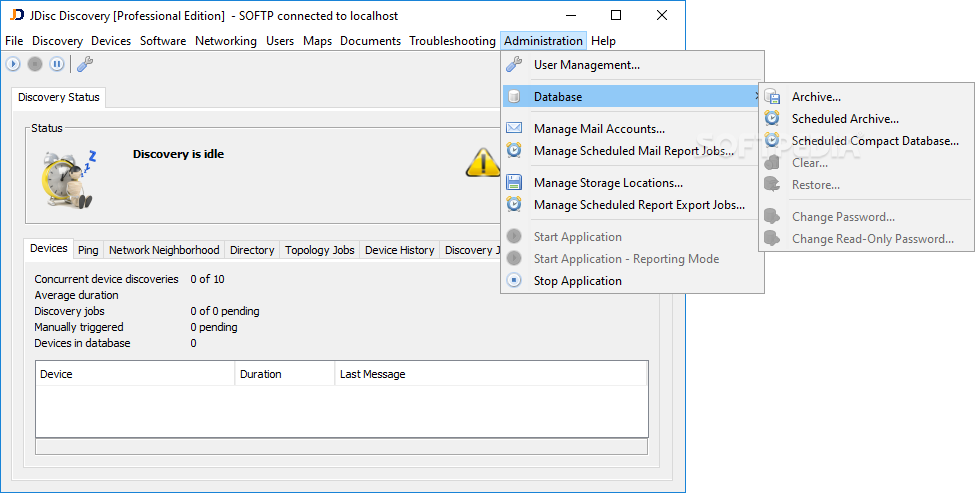Click the sleeping alarm clock idle image
This screenshot has width=975, height=493.
[68, 178]
